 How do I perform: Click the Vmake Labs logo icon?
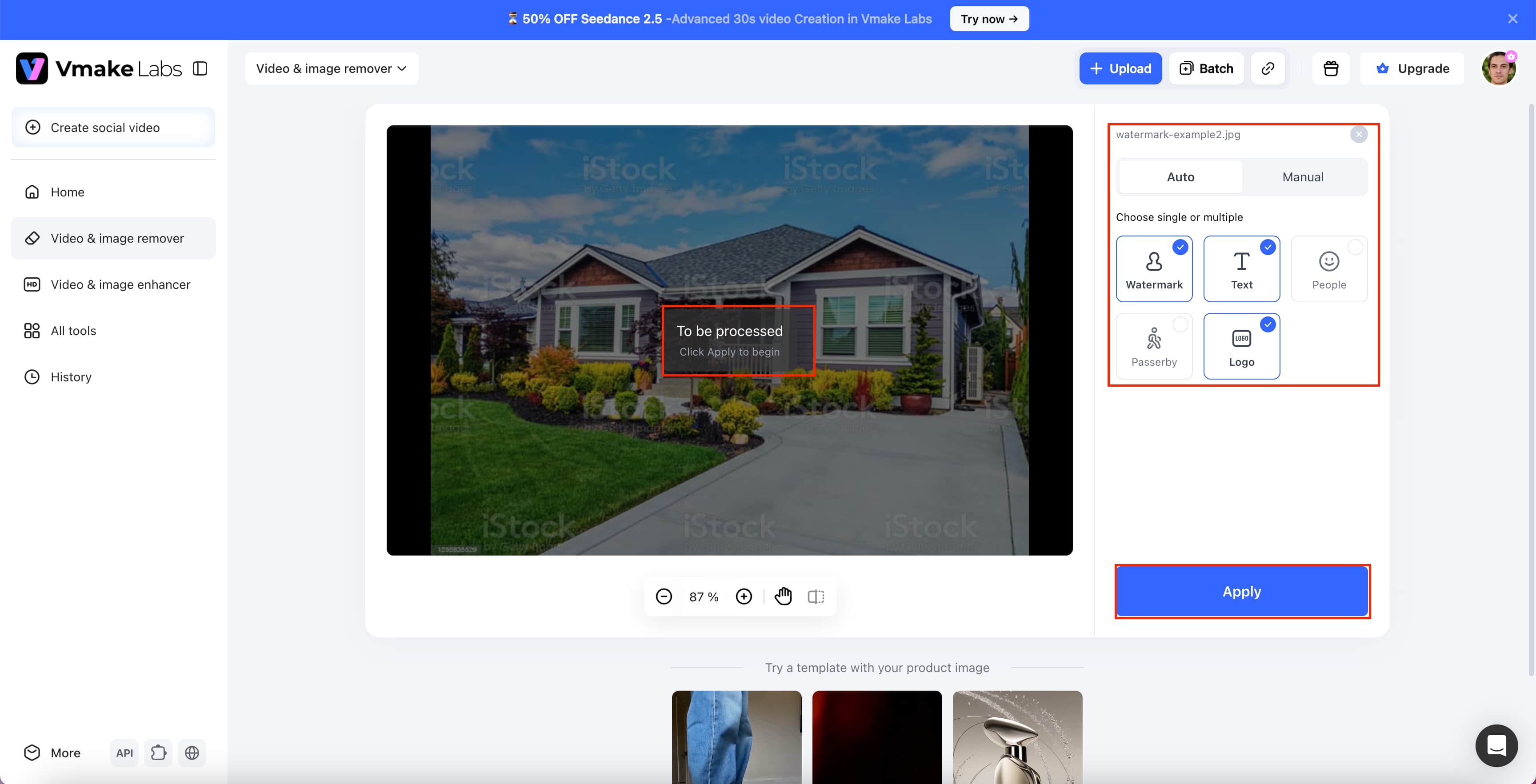[x=32, y=68]
